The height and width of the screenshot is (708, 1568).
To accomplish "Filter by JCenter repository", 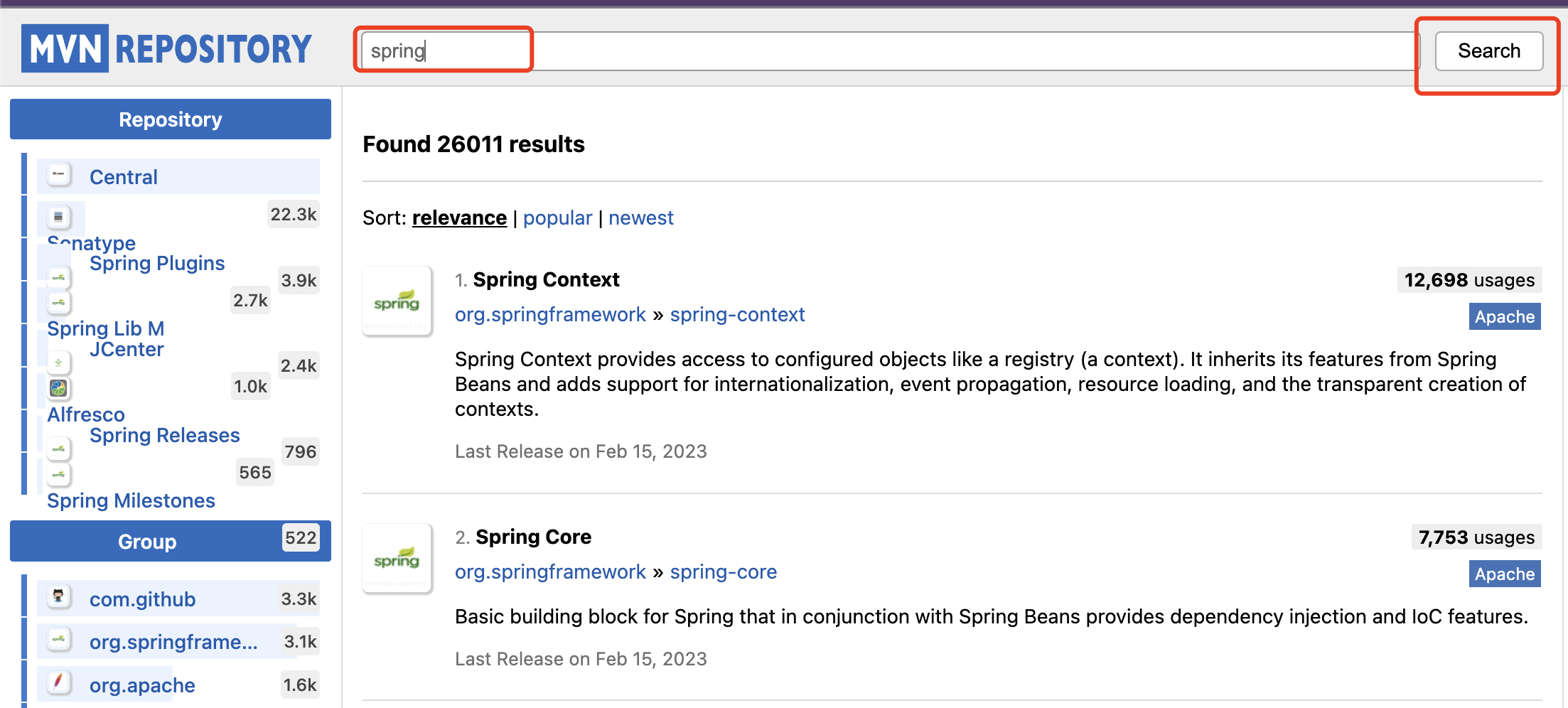I will (127, 349).
